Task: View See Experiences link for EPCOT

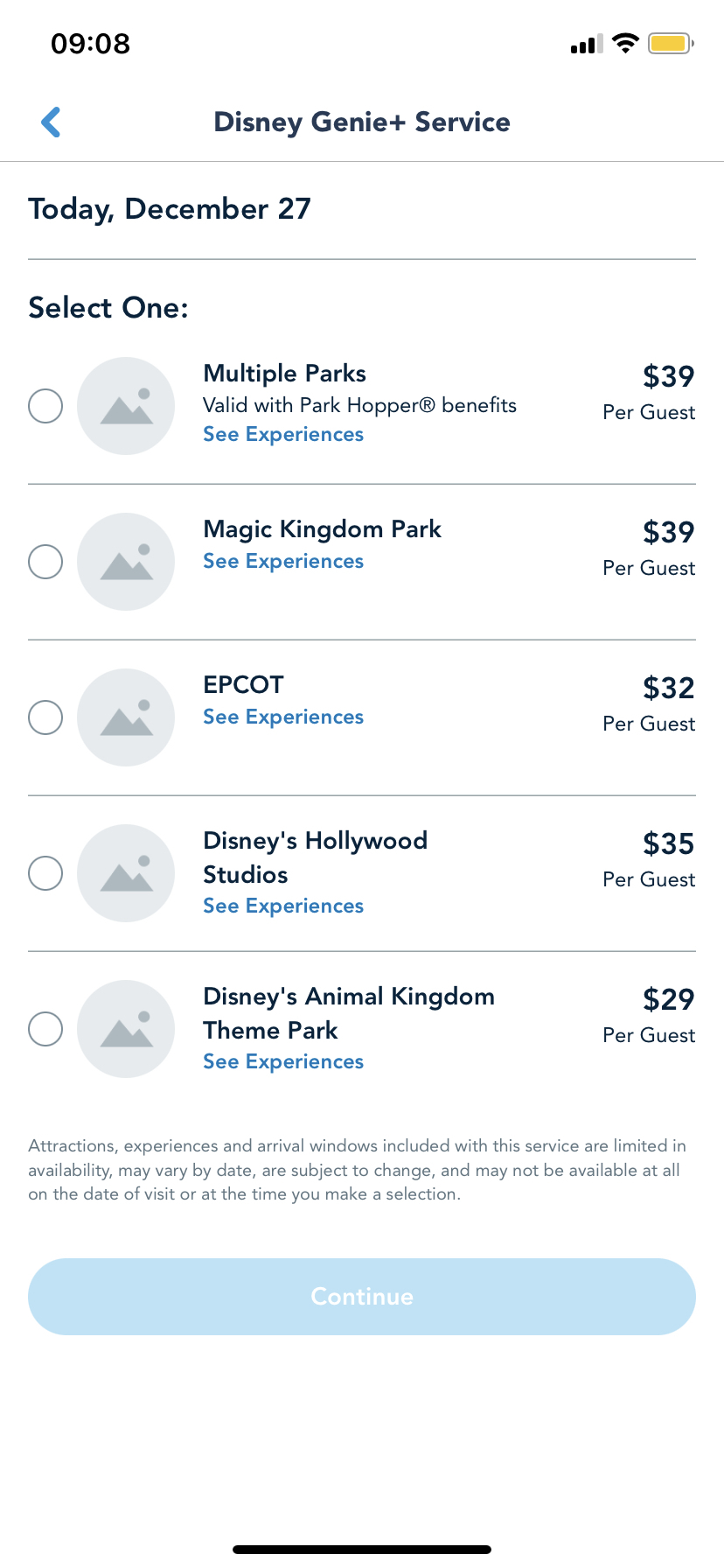Action: tap(283, 717)
